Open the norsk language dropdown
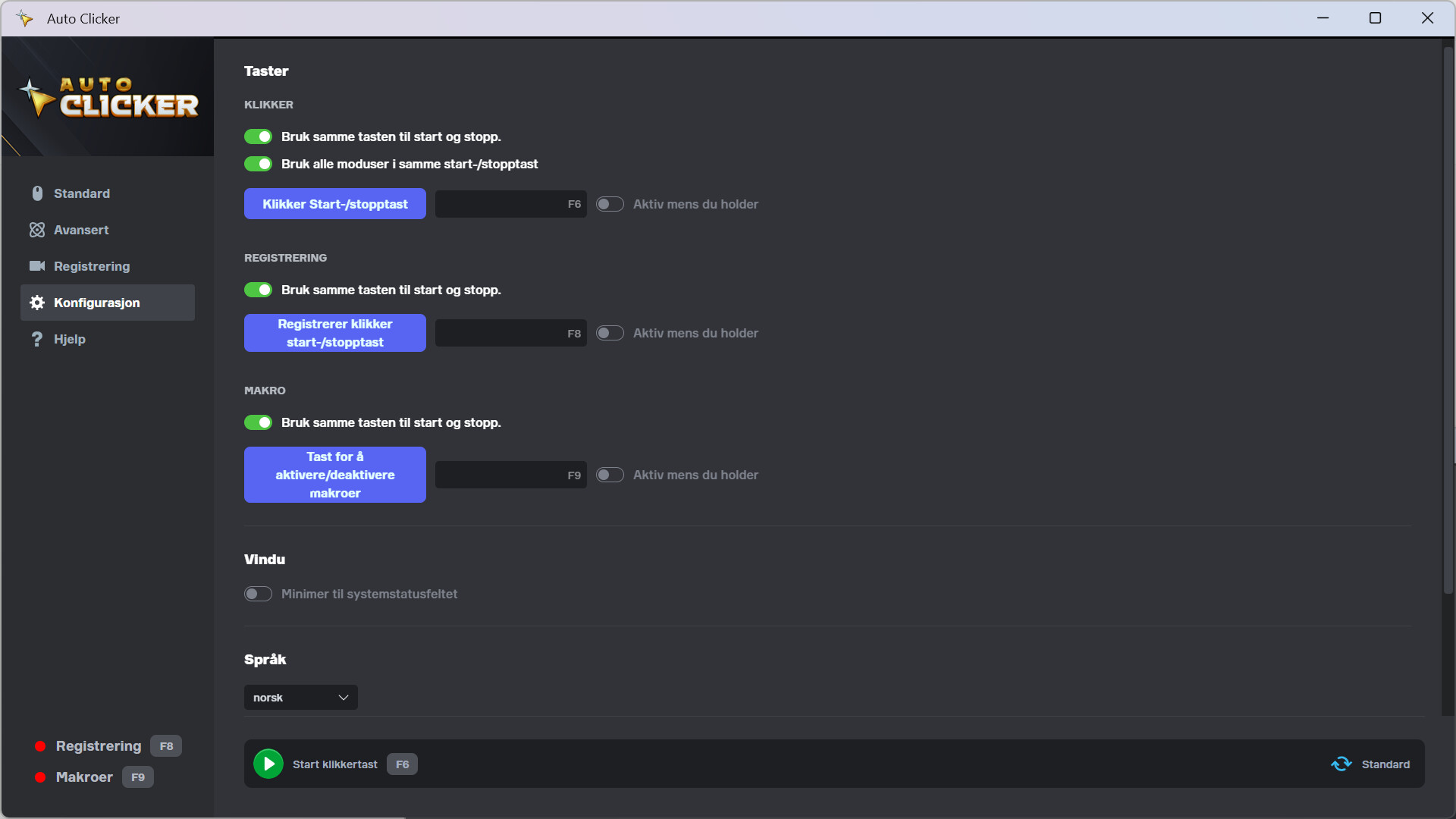The width and height of the screenshot is (1456, 819). (301, 698)
